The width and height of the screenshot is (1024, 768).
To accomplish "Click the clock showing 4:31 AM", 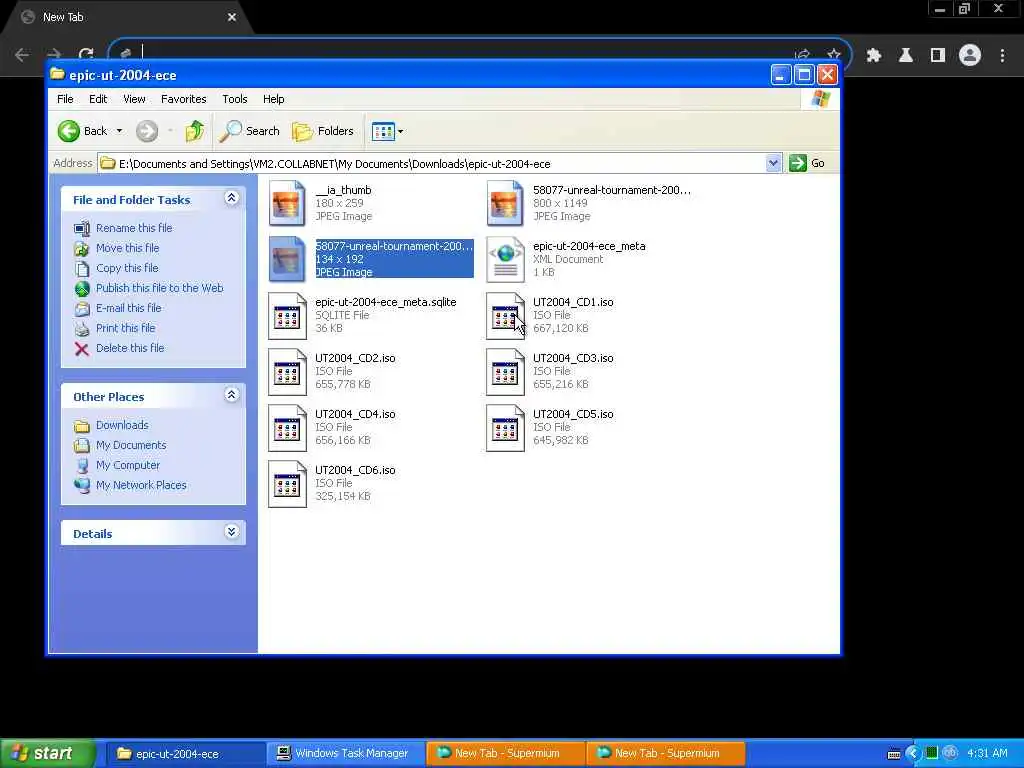I will 987,754.
